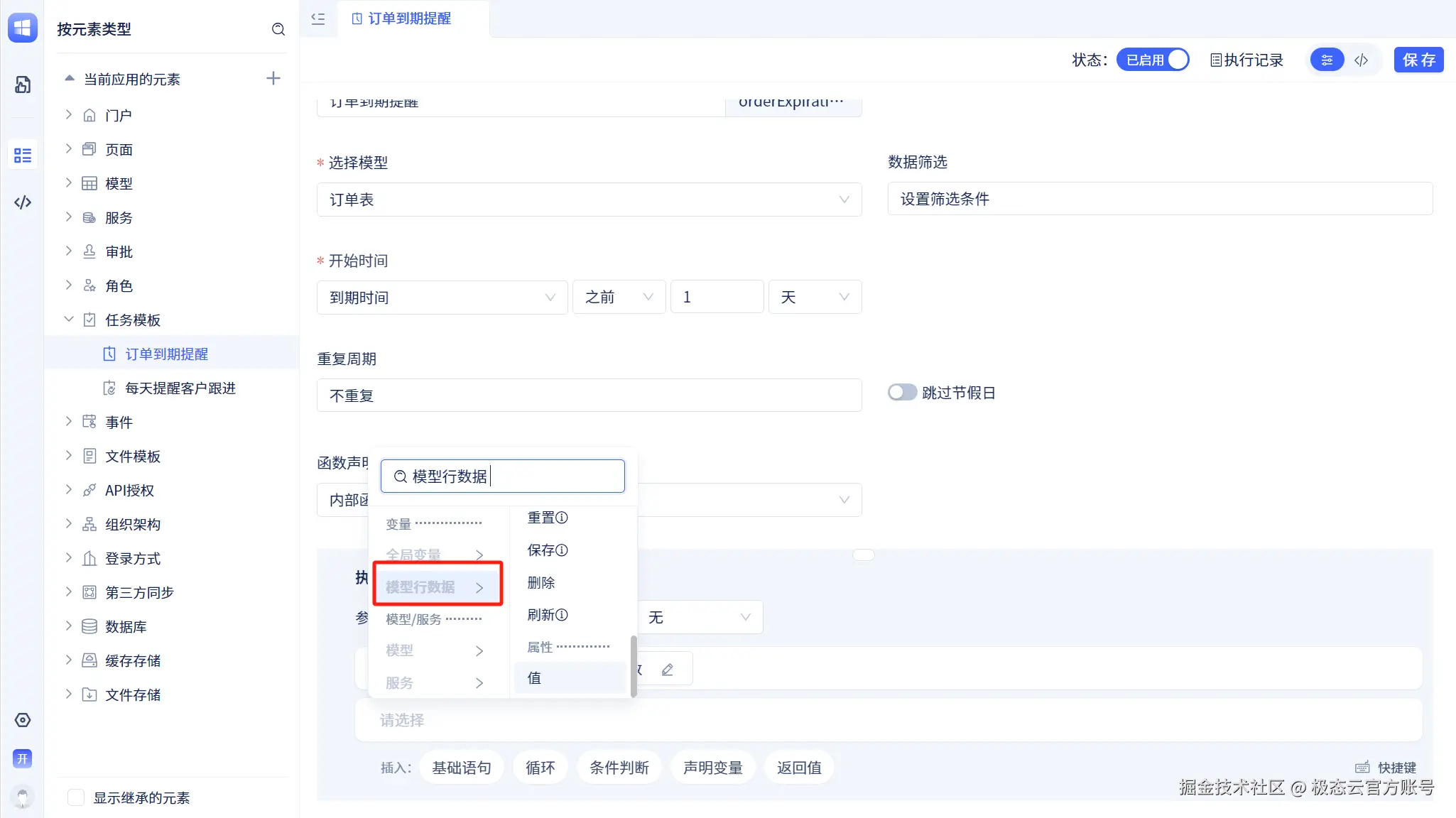Viewport: 1456px width, 818px height.
Task: Open the 选择模型 订单表 dropdown
Action: (589, 200)
